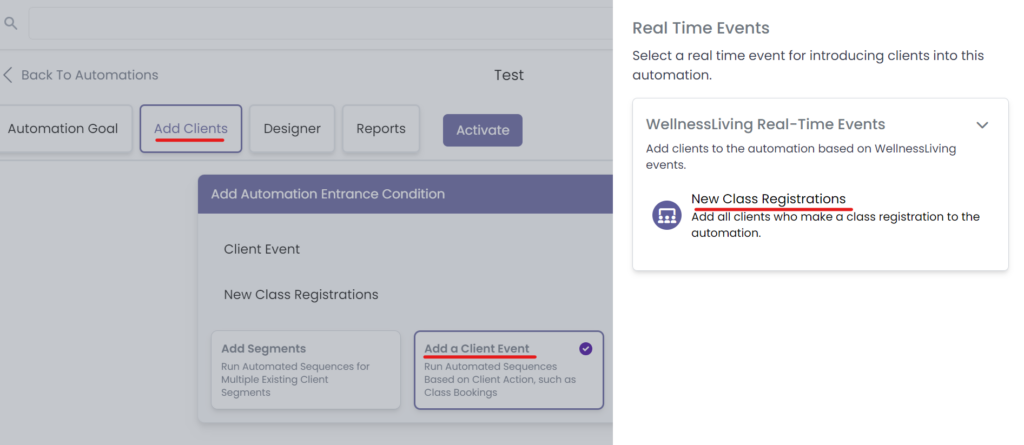Click the Back To Automations link
Screen dimensions: 1024x445
click(x=89, y=75)
